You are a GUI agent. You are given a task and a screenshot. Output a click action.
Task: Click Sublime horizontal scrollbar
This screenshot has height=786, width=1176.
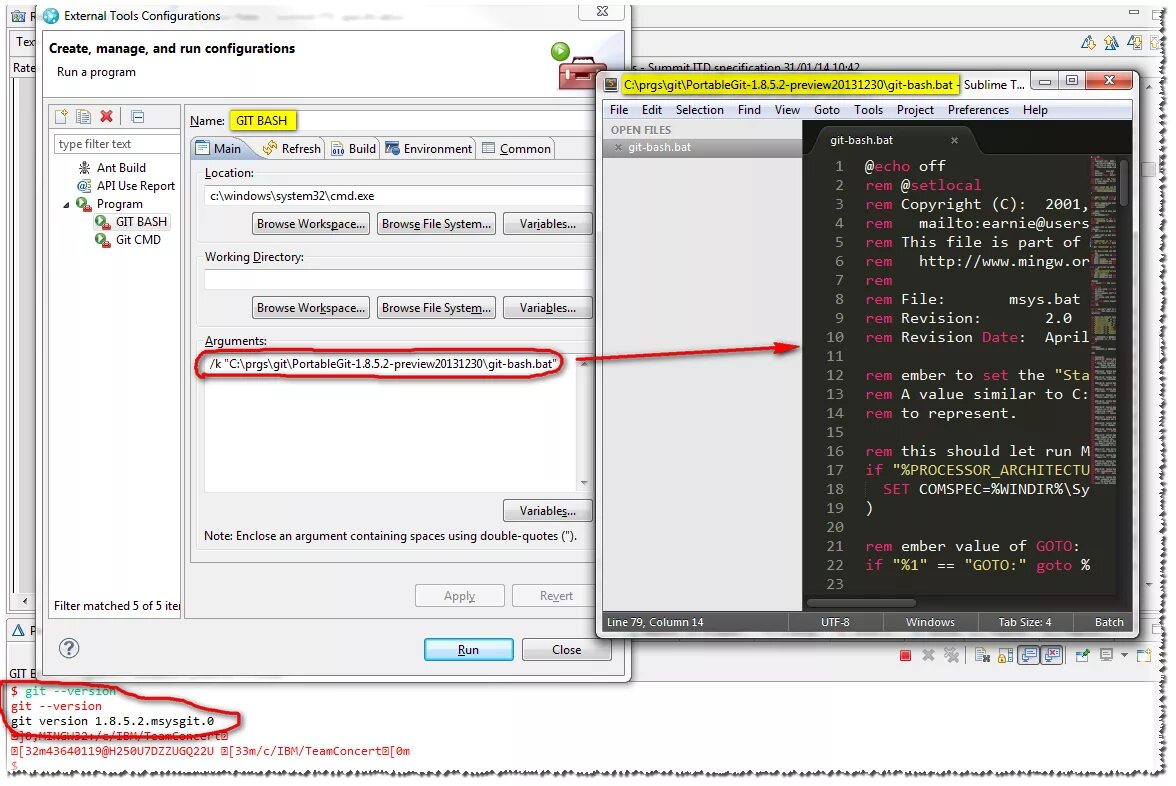point(861,603)
